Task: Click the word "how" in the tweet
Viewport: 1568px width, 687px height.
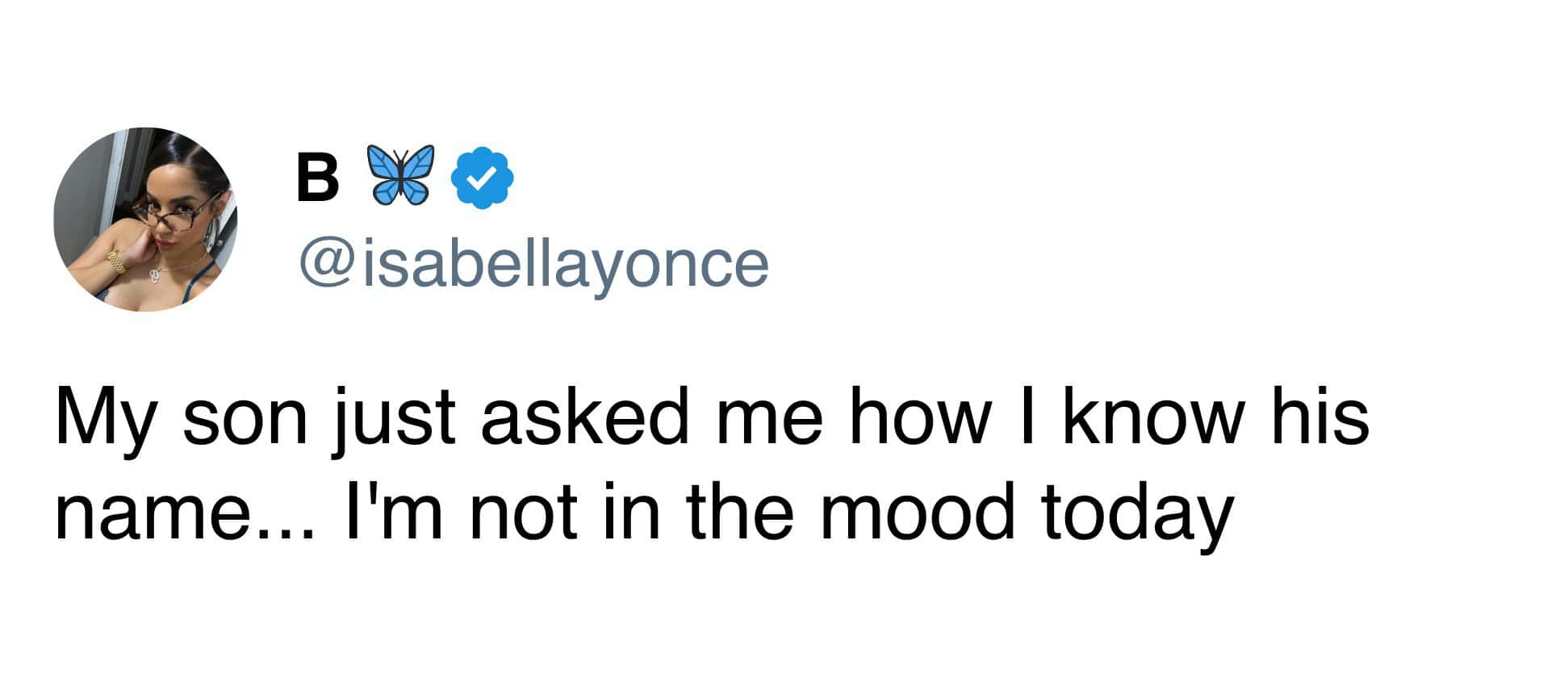Action: click(x=920, y=419)
